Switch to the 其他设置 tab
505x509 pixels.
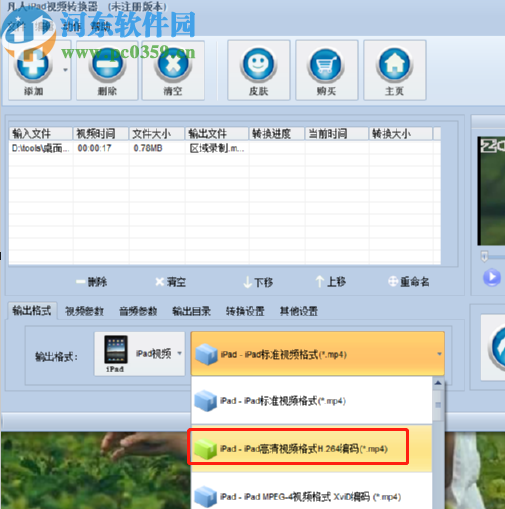(x=299, y=311)
